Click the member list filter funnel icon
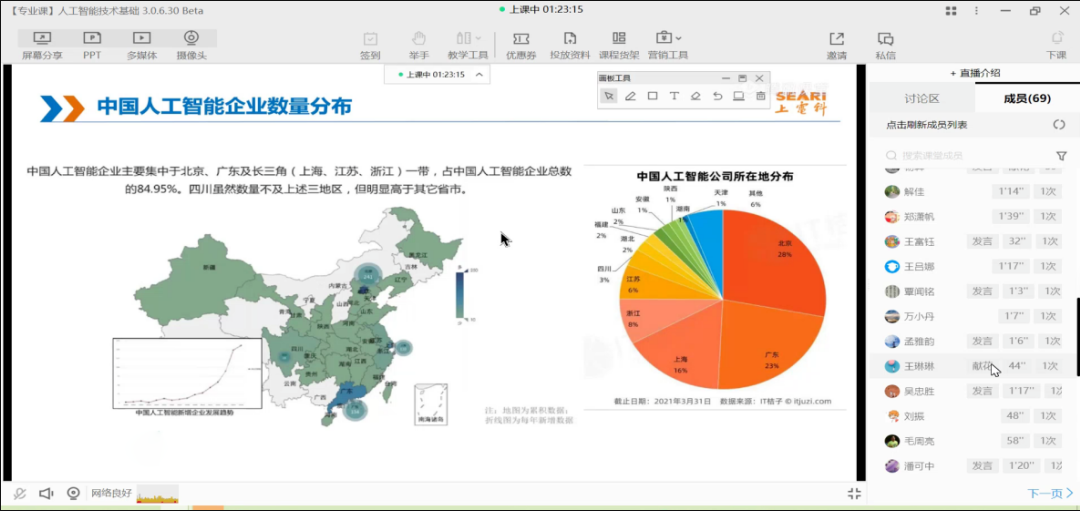This screenshot has width=1080, height=511. (1061, 156)
